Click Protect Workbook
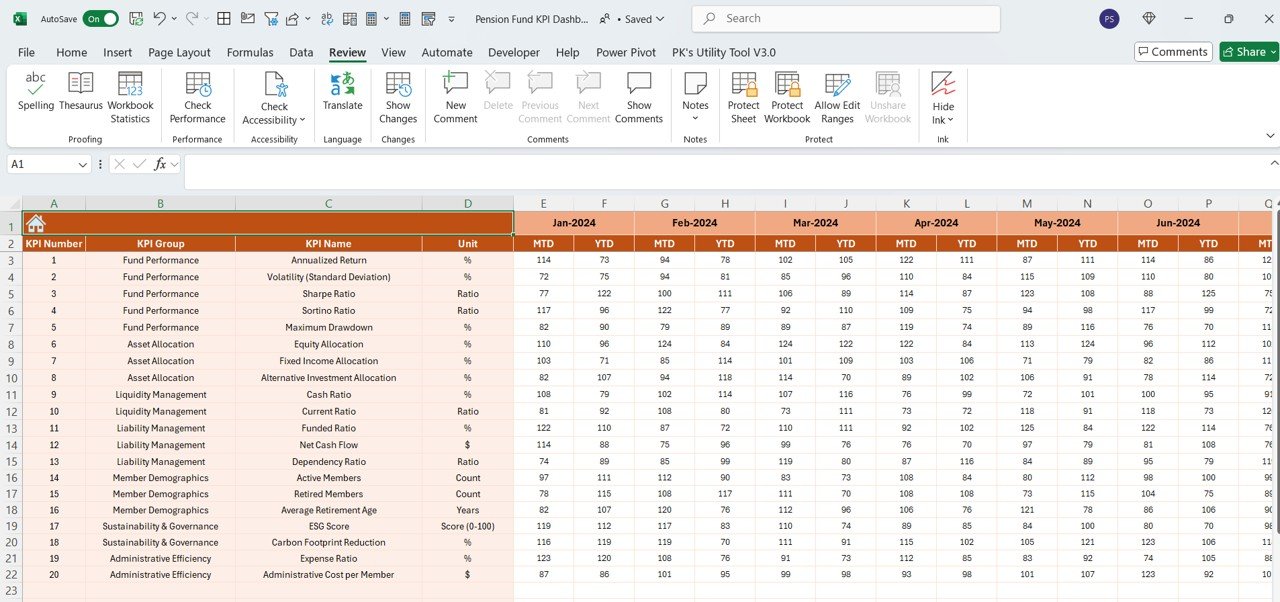This screenshot has height=602, width=1280. pyautogui.click(x=787, y=98)
